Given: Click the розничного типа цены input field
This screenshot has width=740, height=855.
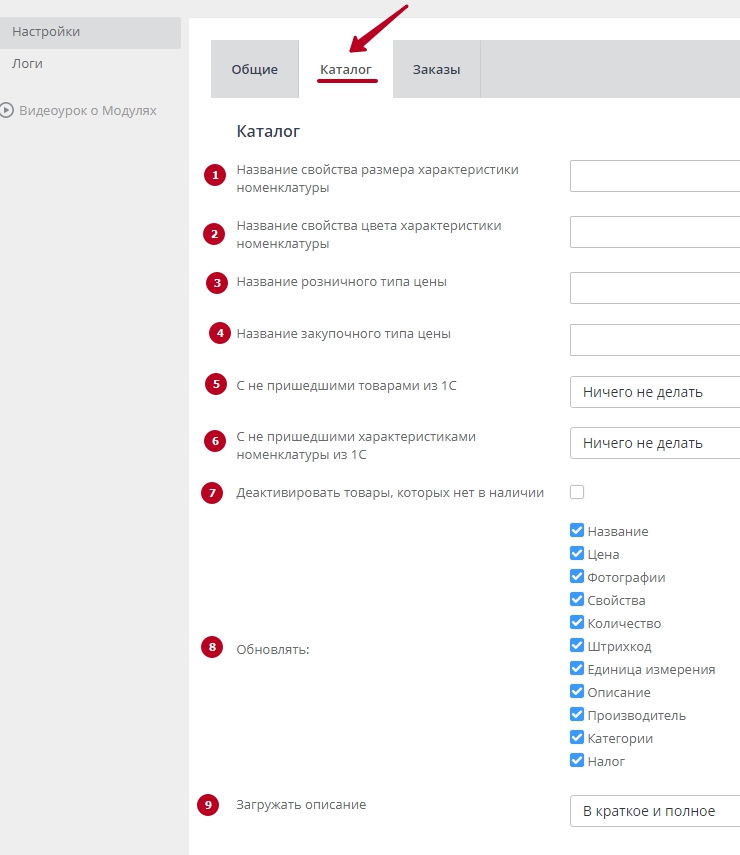Looking at the screenshot, I should tap(655, 288).
